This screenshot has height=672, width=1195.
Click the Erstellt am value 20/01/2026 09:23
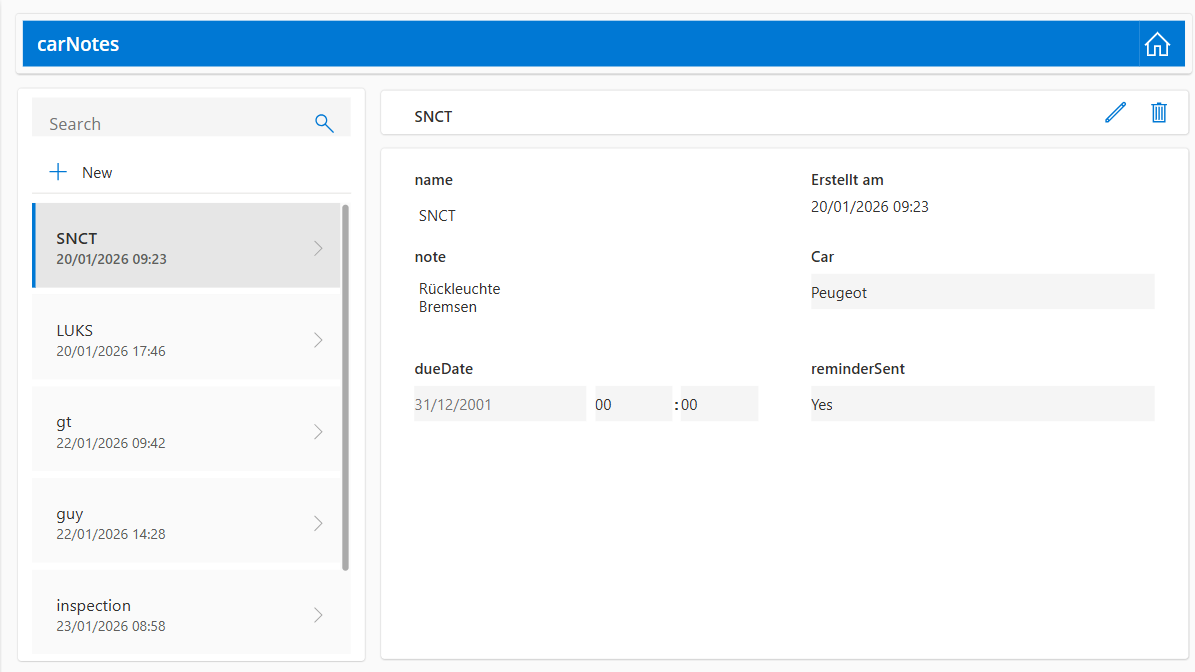tap(870, 206)
